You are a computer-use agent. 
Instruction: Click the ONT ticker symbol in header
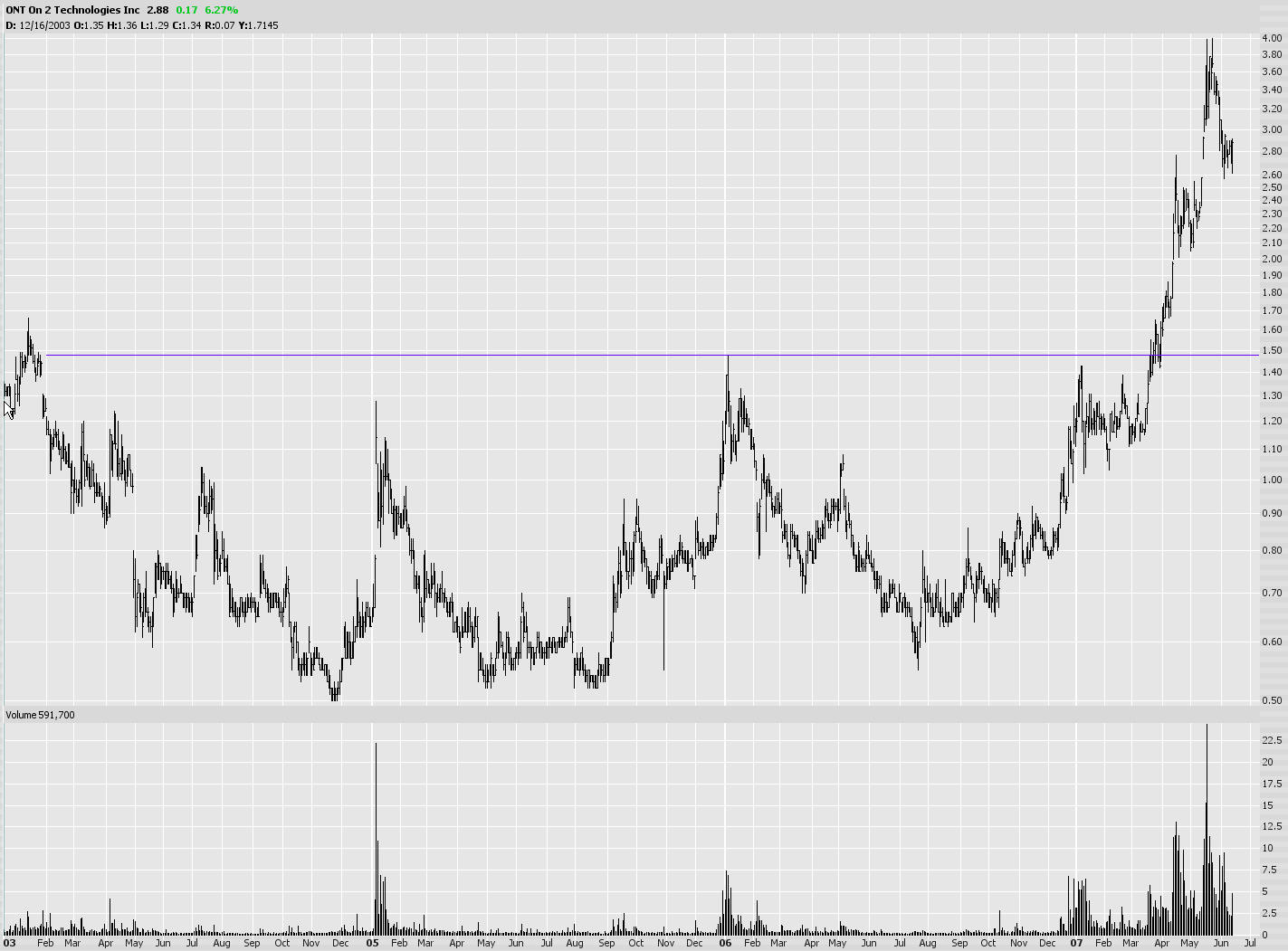(x=15, y=10)
